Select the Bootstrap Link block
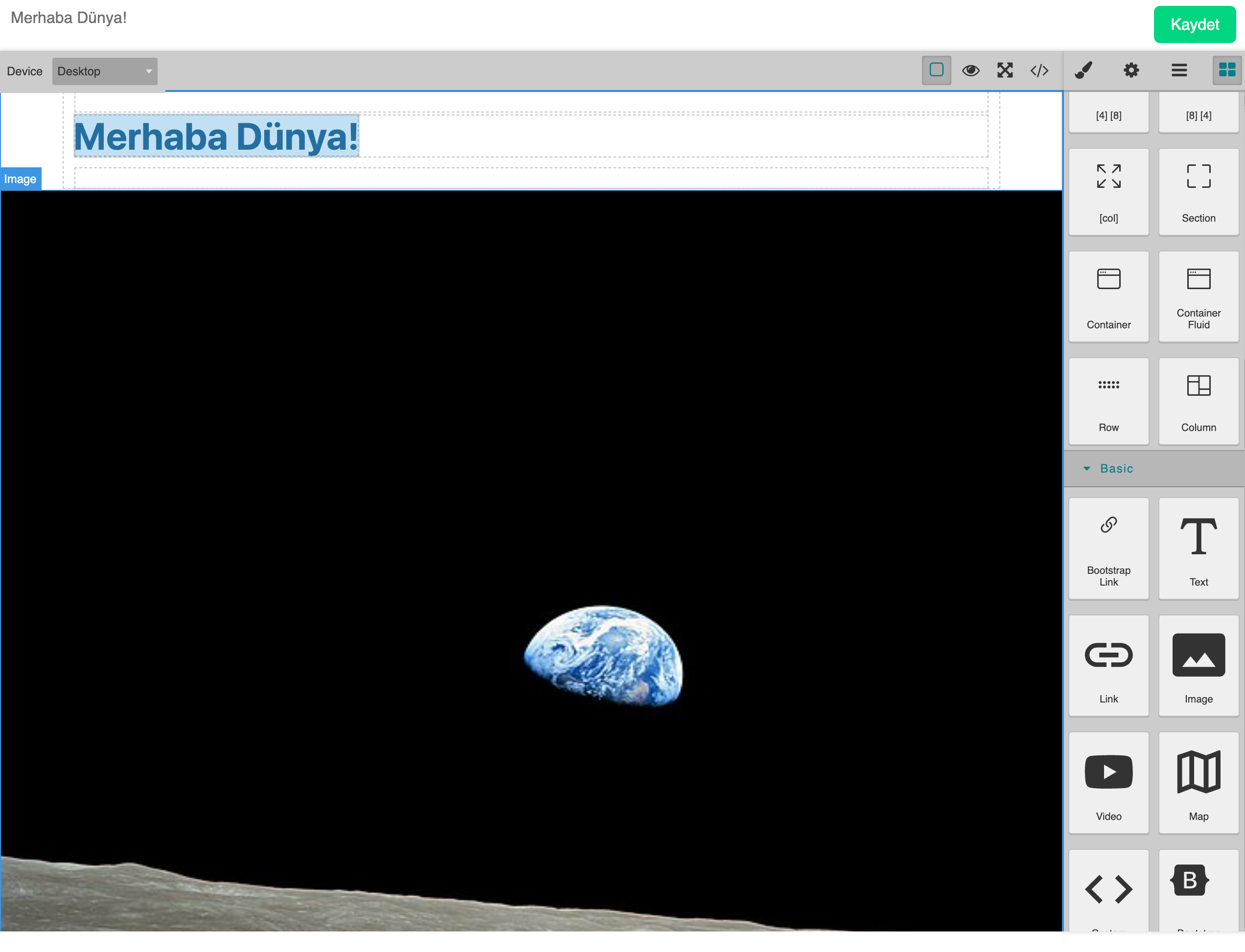The image size is (1245, 952). click(1108, 548)
